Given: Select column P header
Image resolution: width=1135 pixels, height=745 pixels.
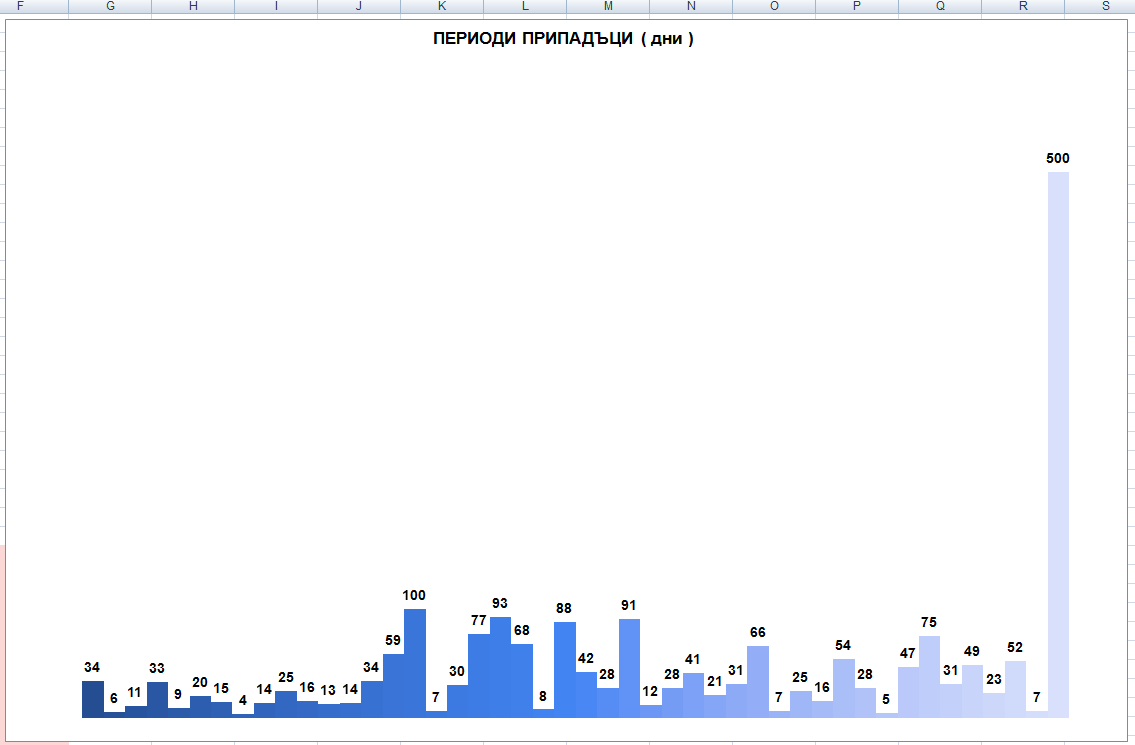Looking at the screenshot, I should [857, 6].
